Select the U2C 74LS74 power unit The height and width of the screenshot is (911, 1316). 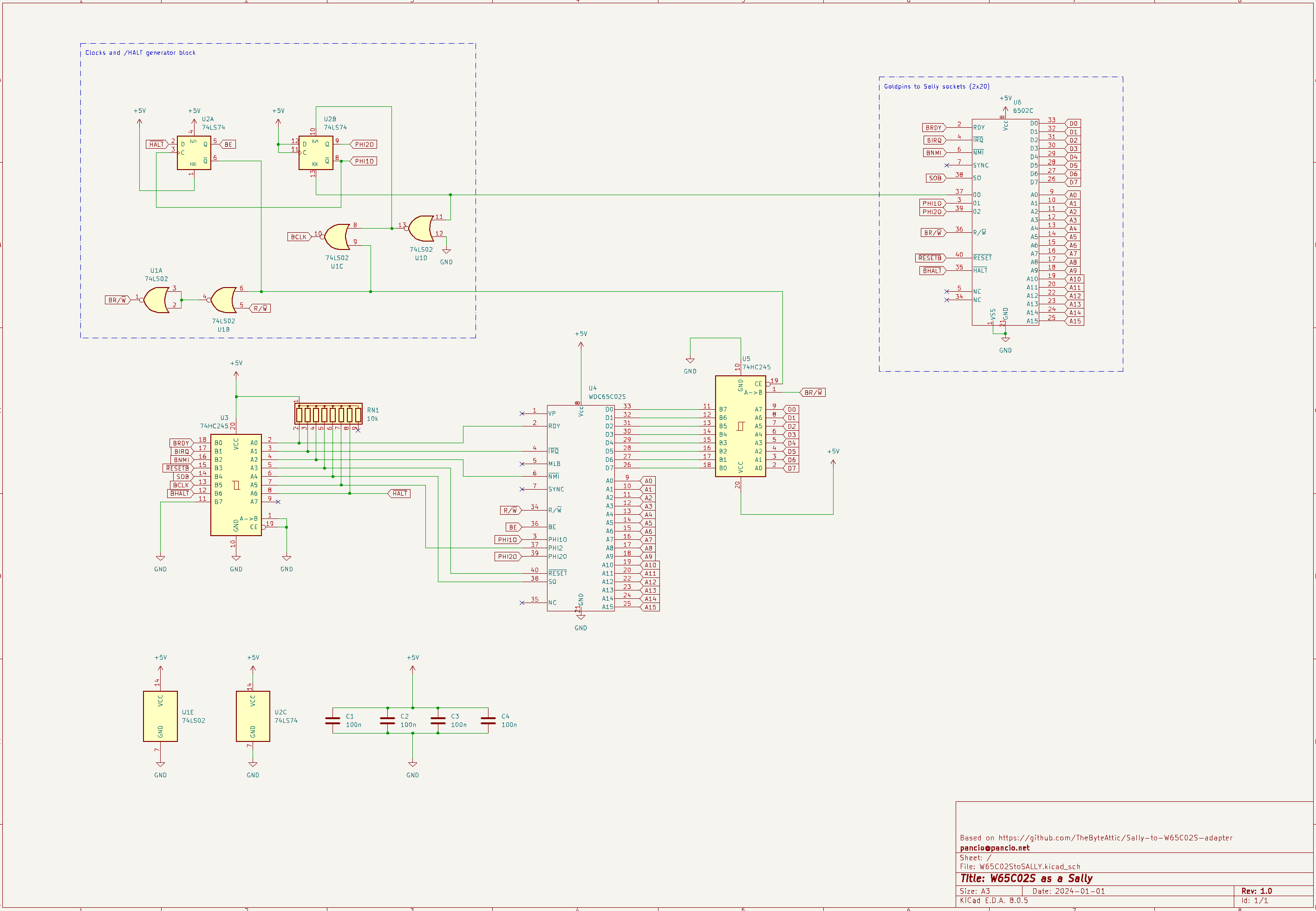coord(253,716)
